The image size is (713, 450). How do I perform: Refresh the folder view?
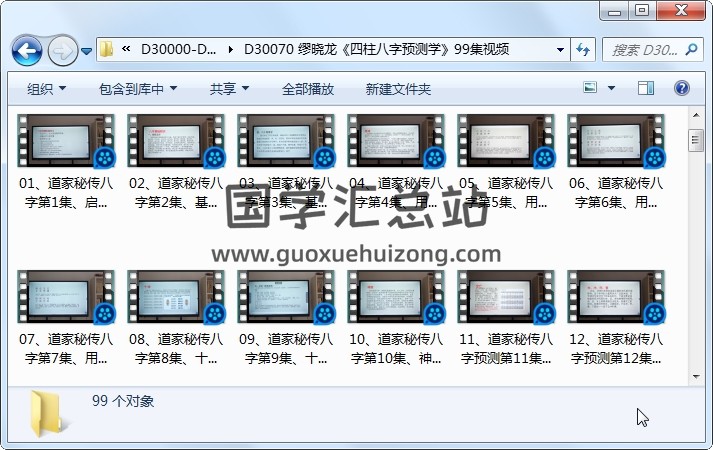tap(583, 50)
